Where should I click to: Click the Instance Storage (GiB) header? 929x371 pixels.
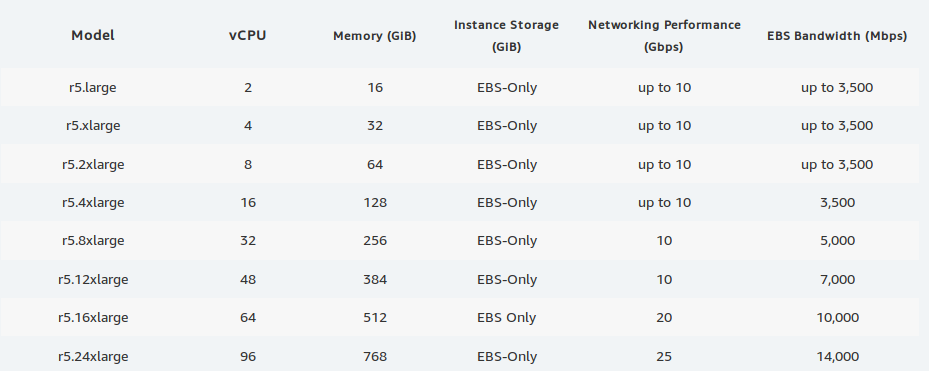pos(506,36)
